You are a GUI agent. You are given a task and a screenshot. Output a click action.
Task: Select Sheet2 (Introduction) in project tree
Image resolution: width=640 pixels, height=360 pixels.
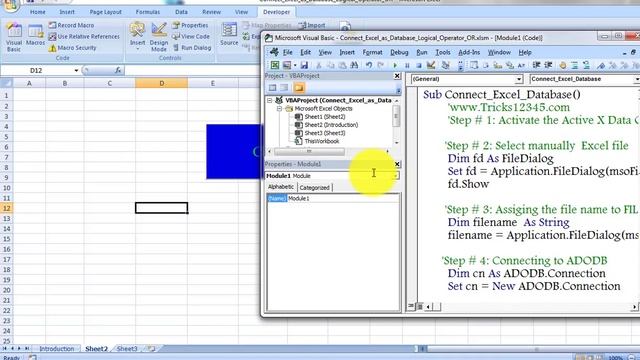pyautogui.click(x=327, y=125)
